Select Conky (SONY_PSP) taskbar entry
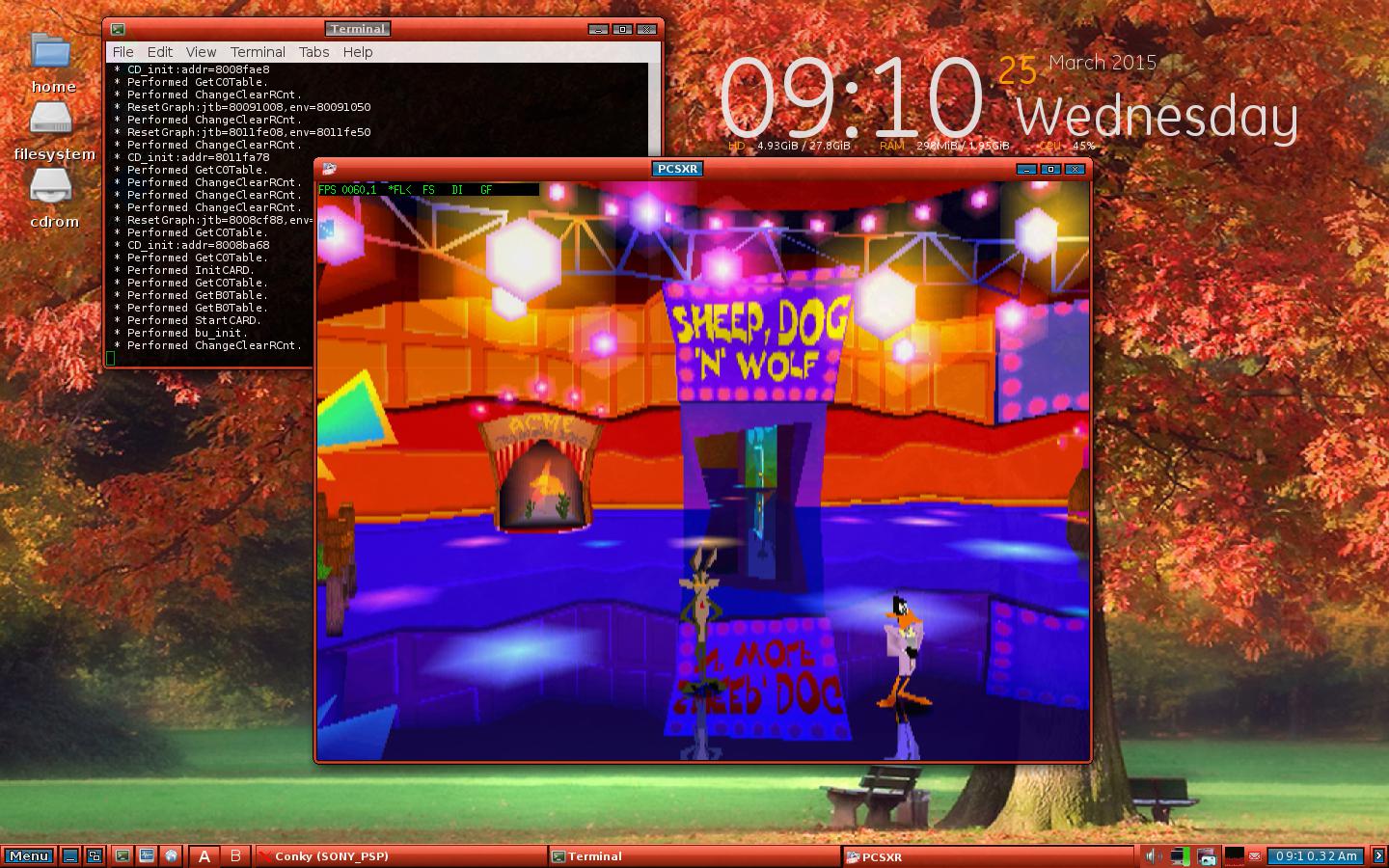The image size is (1389, 868). coord(400,856)
